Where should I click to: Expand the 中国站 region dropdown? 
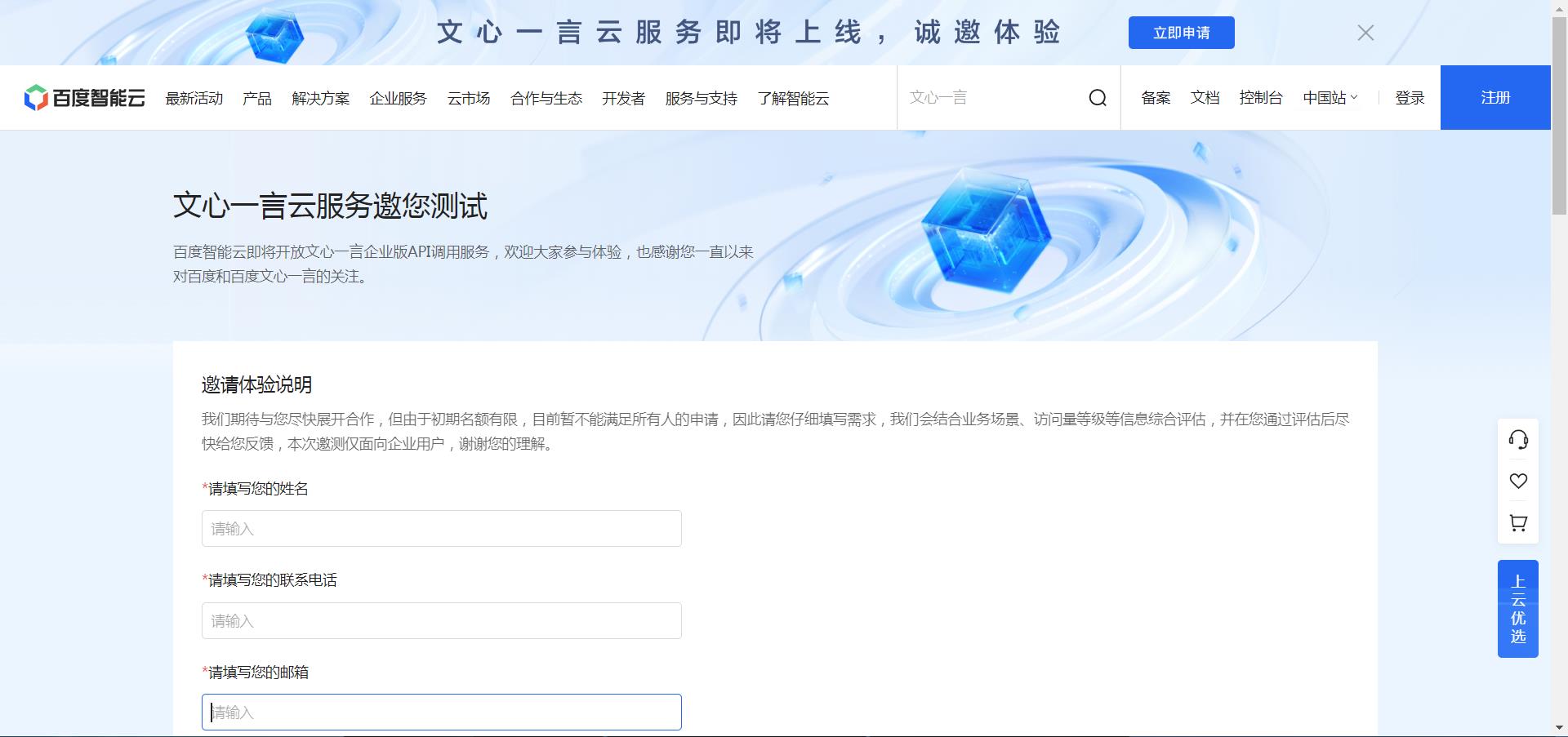pyautogui.click(x=1330, y=98)
